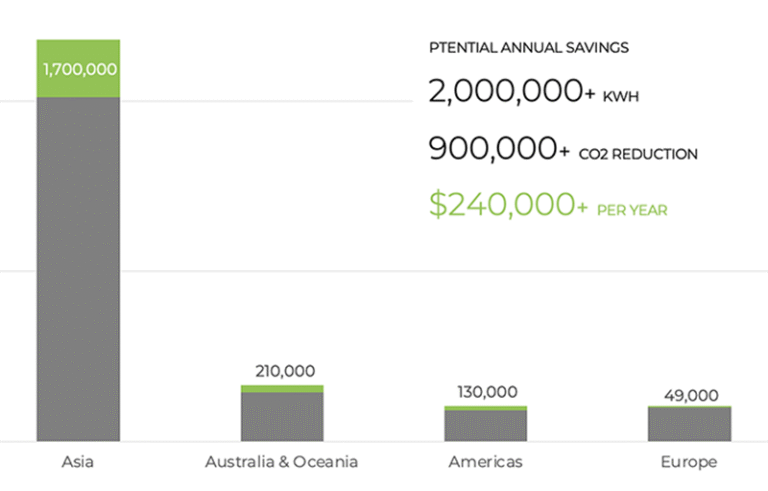This screenshot has height=491, width=768.
Task: Click the 2,000,000+ figure
Action: [x=511, y=93]
